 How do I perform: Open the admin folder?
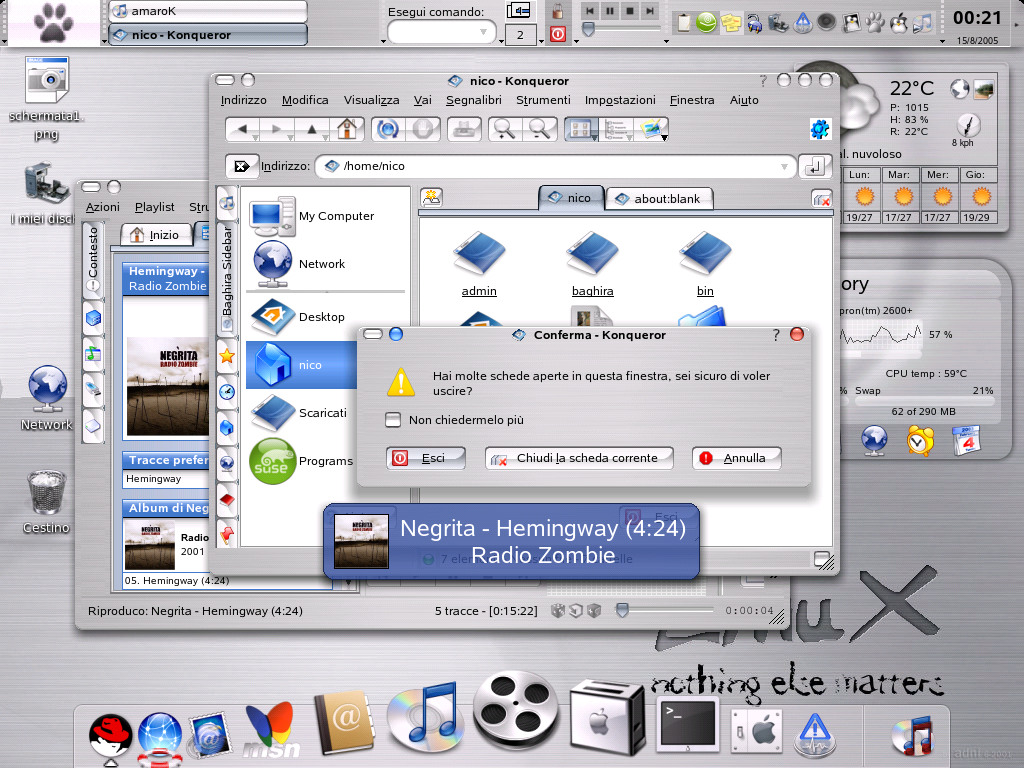(x=479, y=264)
